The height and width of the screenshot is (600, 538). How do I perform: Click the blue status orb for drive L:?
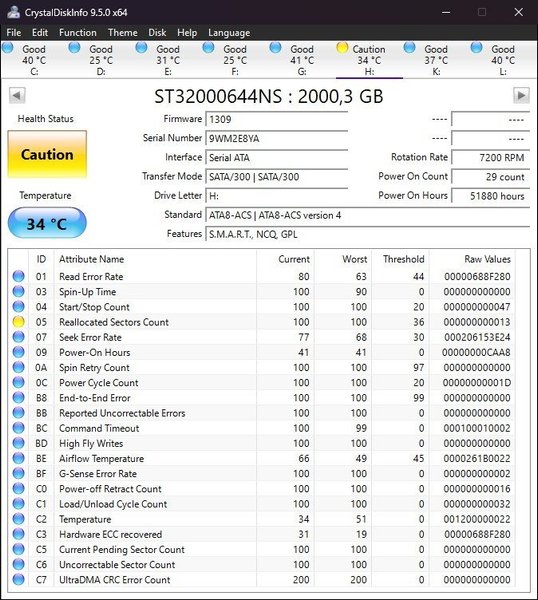(476, 48)
